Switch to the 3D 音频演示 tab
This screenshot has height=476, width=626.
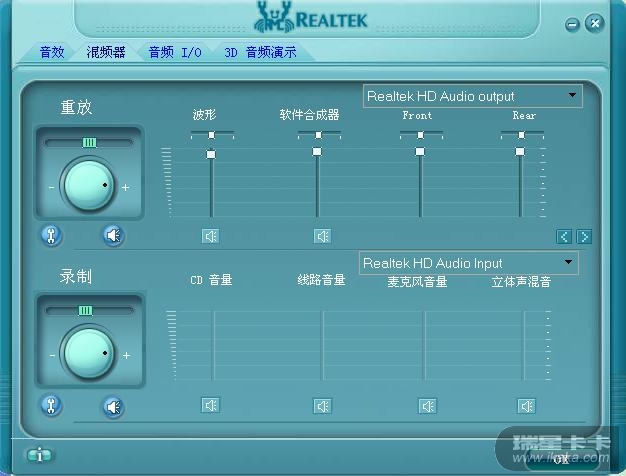click(x=260, y=52)
